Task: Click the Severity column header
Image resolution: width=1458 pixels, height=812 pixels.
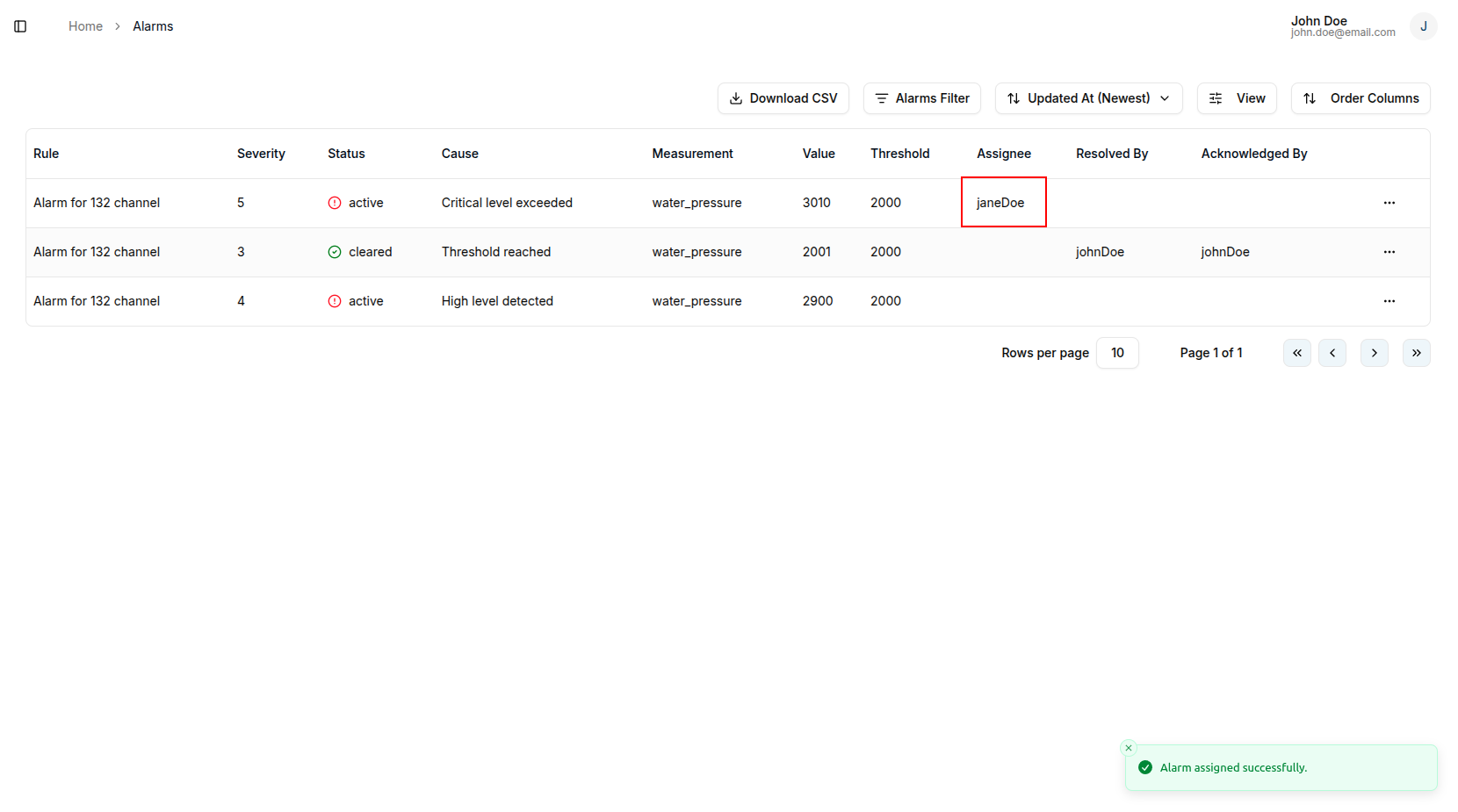Action: (261, 154)
